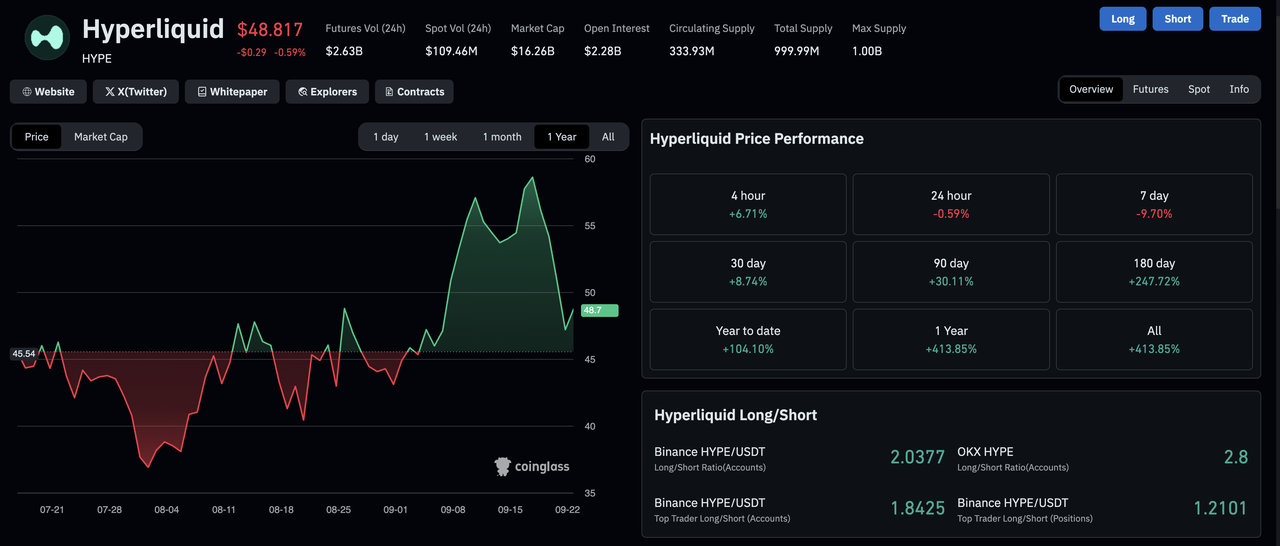Set chart range to 1 week

coord(440,137)
